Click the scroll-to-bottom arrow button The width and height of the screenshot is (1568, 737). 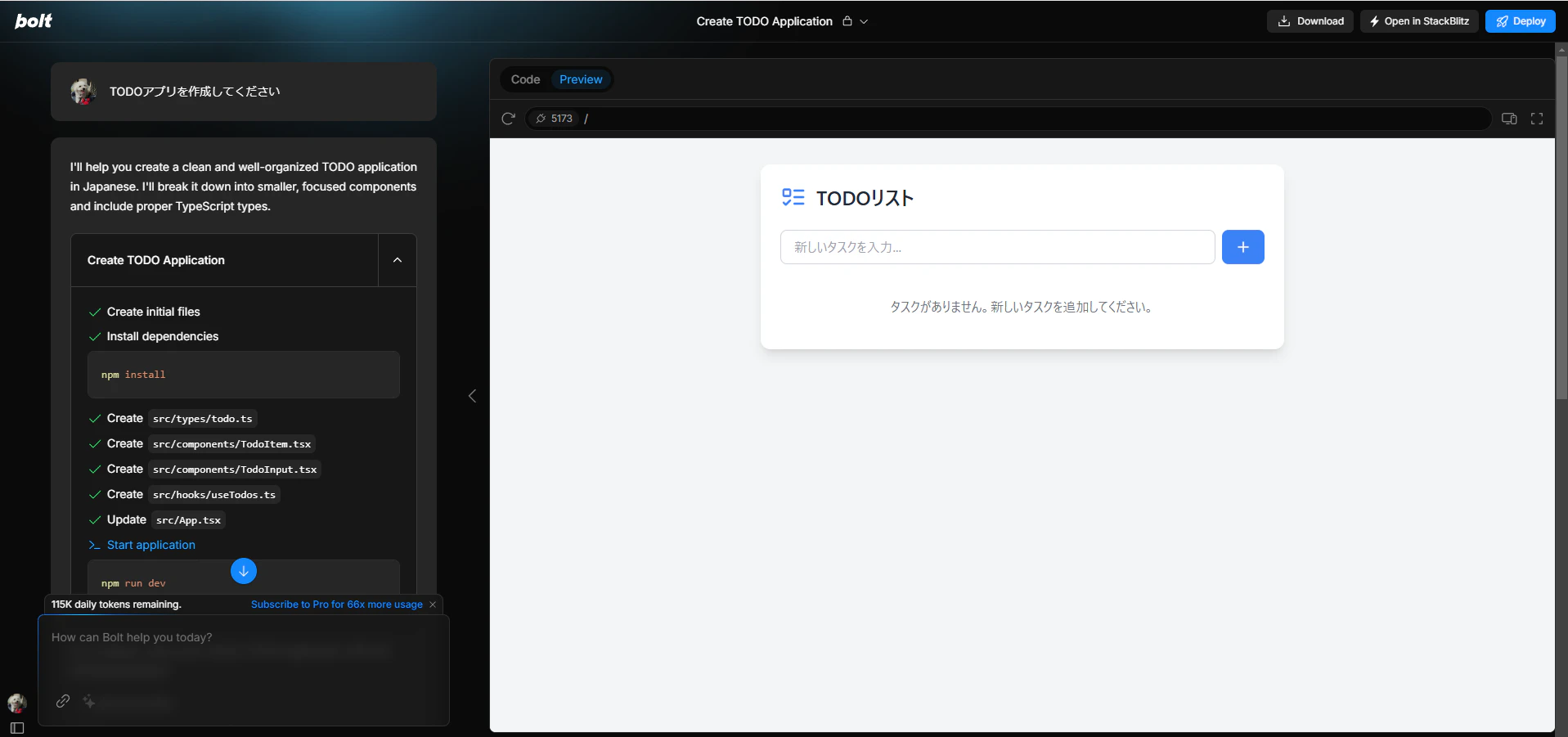(244, 571)
